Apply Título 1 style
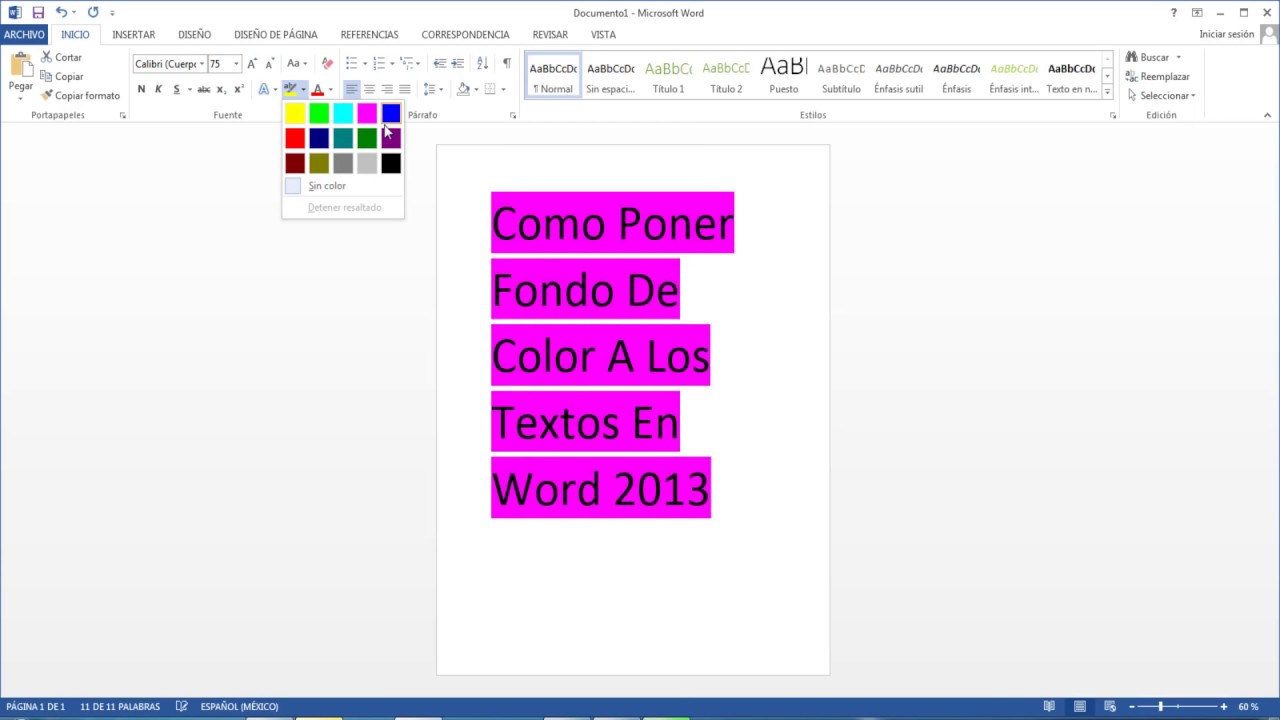The image size is (1280, 720). click(x=668, y=76)
